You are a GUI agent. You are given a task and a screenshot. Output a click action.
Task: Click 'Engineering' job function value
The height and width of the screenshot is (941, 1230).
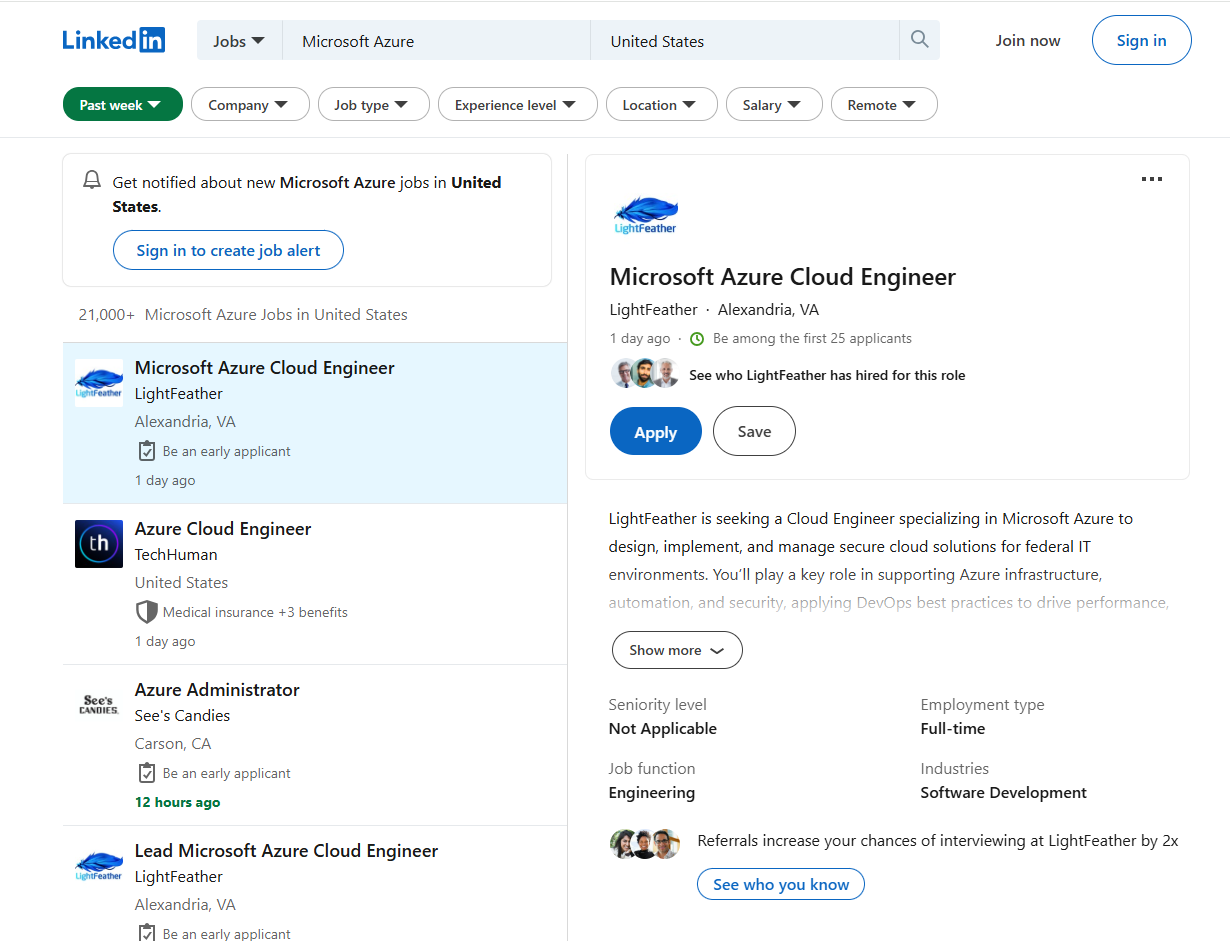tap(652, 792)
